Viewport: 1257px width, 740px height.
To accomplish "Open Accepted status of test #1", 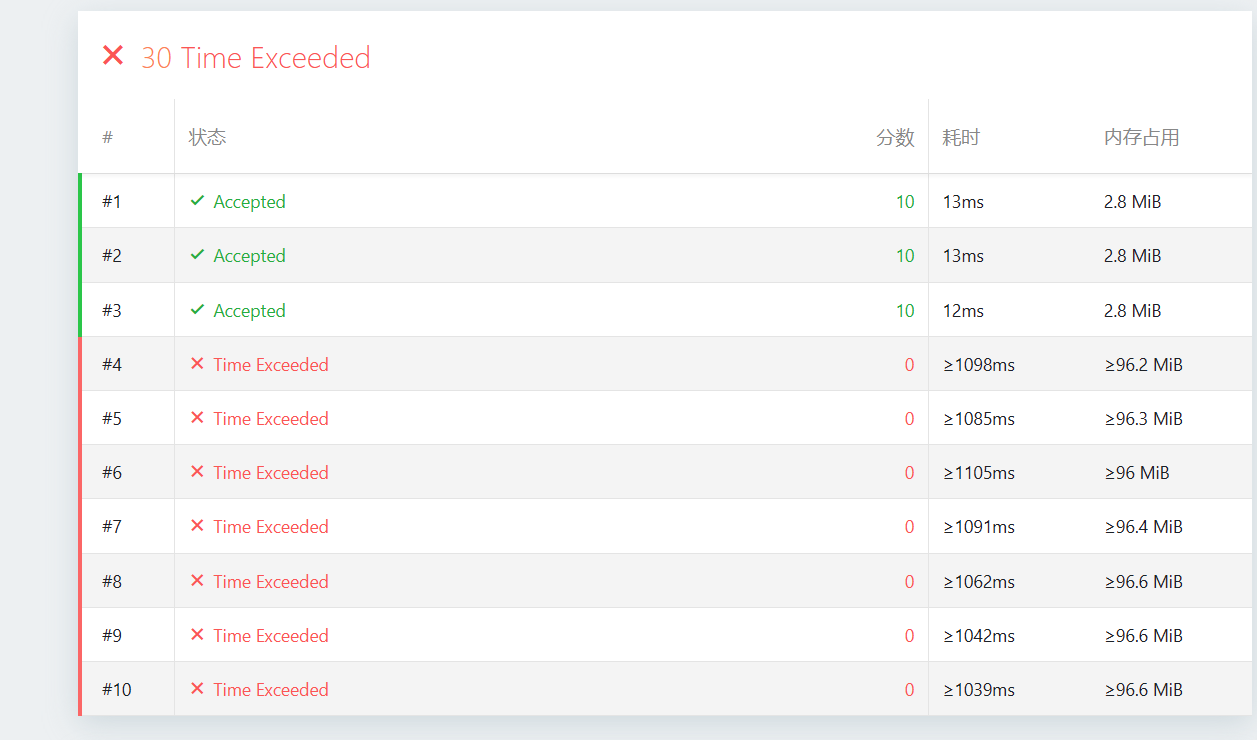I will pyautogui.click(x=249, y=202).
